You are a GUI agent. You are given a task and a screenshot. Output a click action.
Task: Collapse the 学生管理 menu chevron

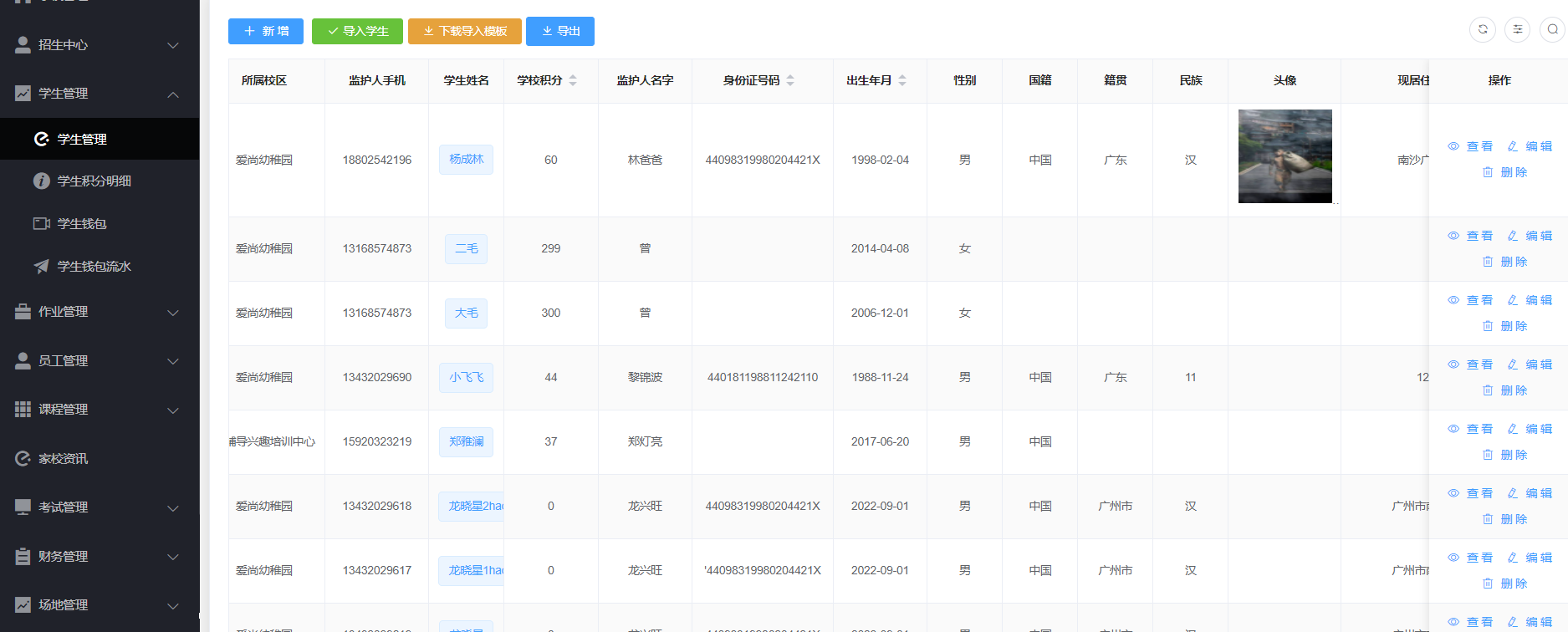[173, 94]
